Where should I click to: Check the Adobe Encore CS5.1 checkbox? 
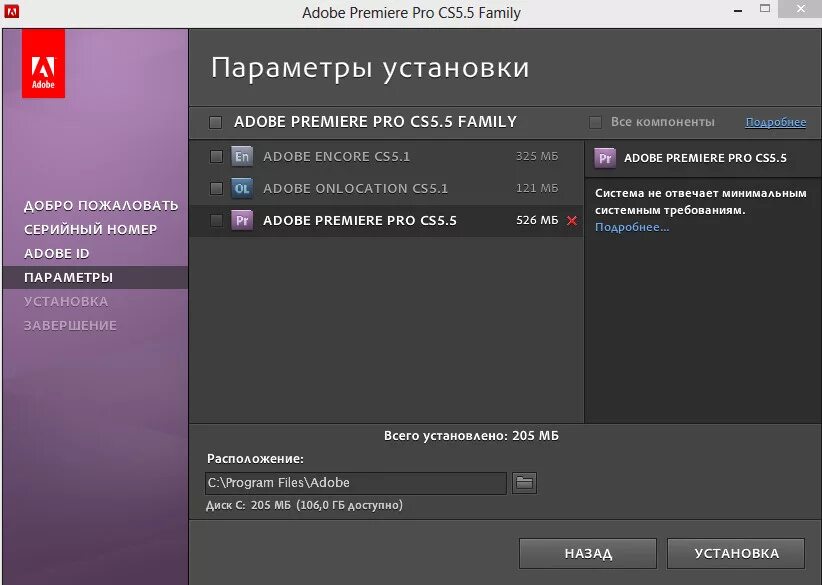point(216,156)
